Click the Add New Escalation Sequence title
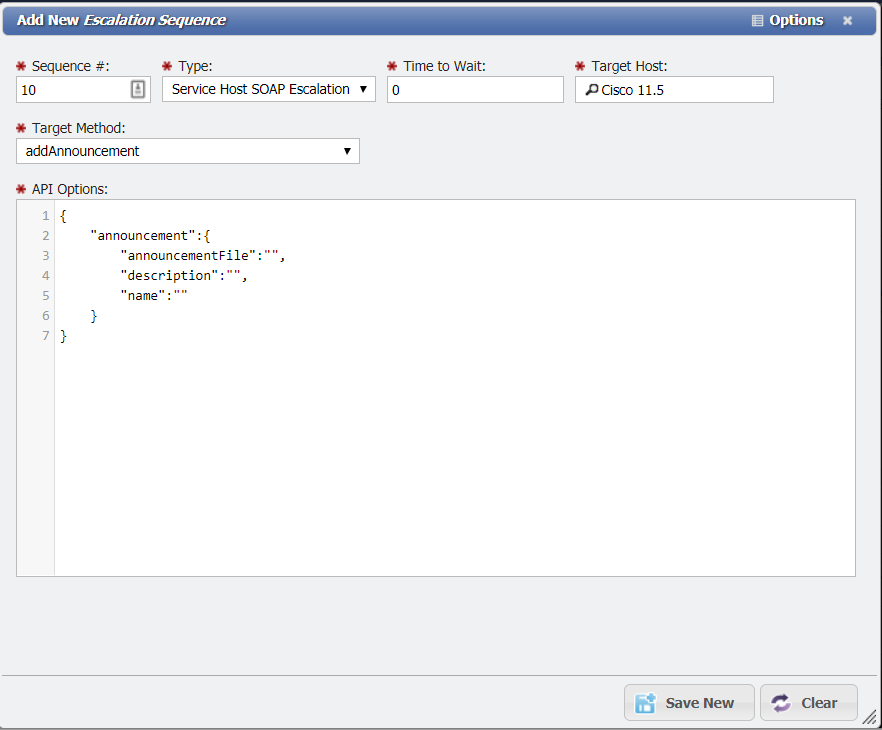Image resolution: width=882 pixels, height=730 pixels. click(x=120, y=20)
